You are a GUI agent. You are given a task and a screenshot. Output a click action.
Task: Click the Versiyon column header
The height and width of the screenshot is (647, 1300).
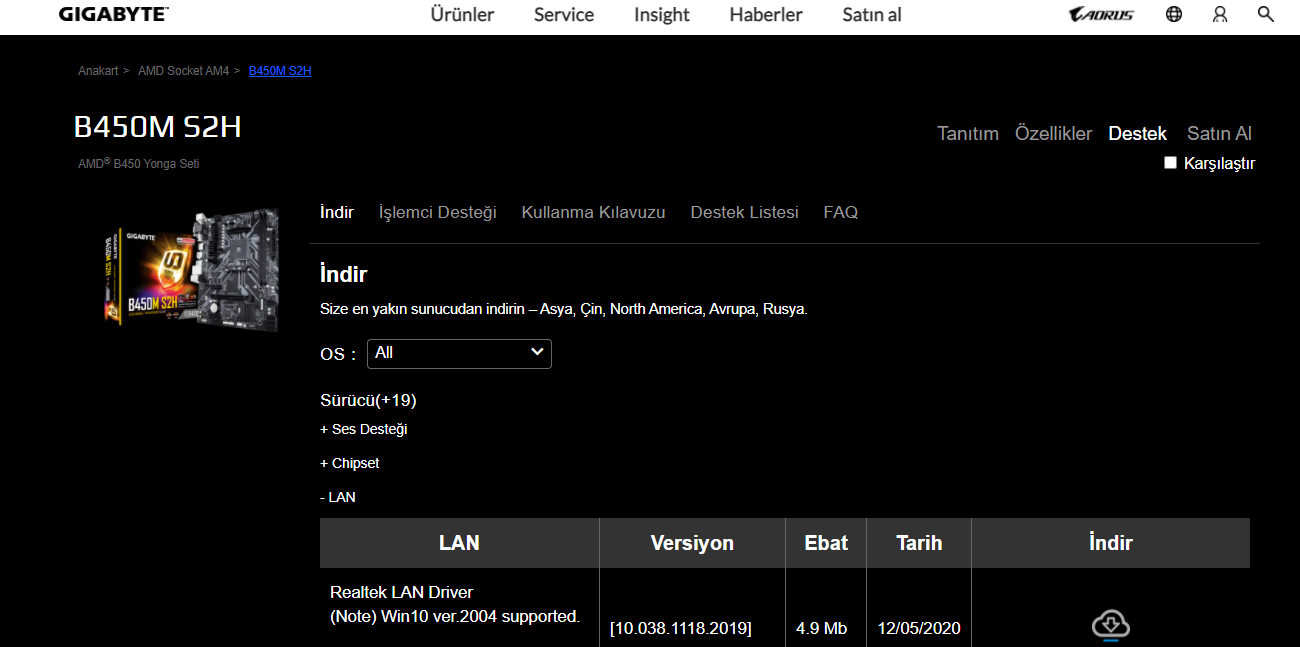pyautogui.click(x=692, y=543)
